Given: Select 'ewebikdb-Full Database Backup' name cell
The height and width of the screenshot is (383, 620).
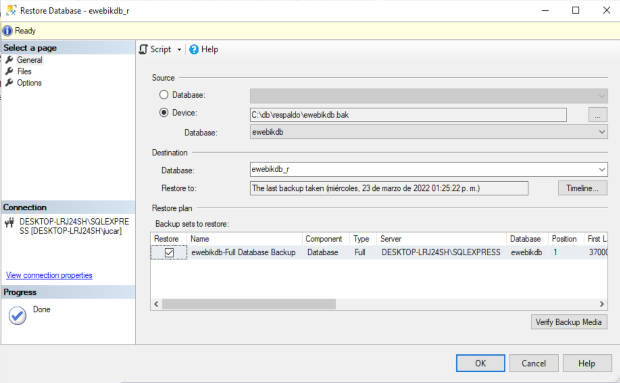Looking at the screenshot, I should 244,253.
